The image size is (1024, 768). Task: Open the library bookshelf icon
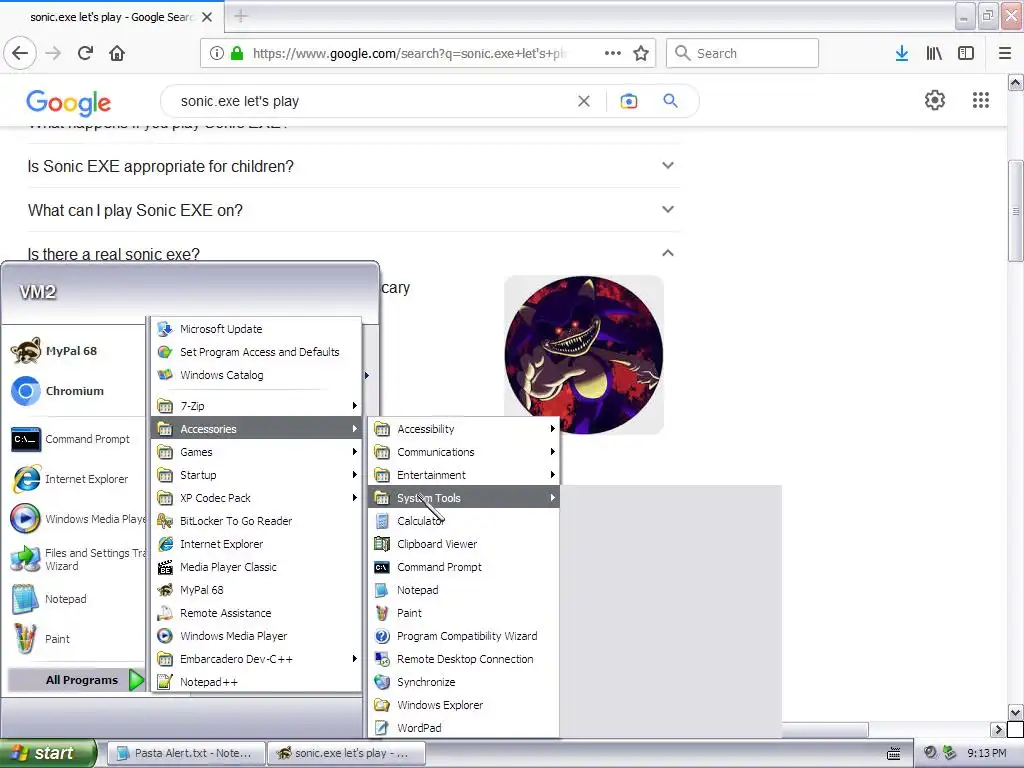(934, 54)
